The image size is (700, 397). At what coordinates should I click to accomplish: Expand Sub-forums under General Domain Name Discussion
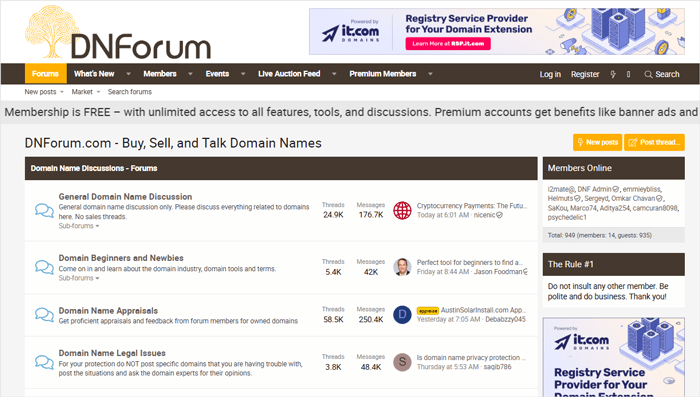(79, 226)
